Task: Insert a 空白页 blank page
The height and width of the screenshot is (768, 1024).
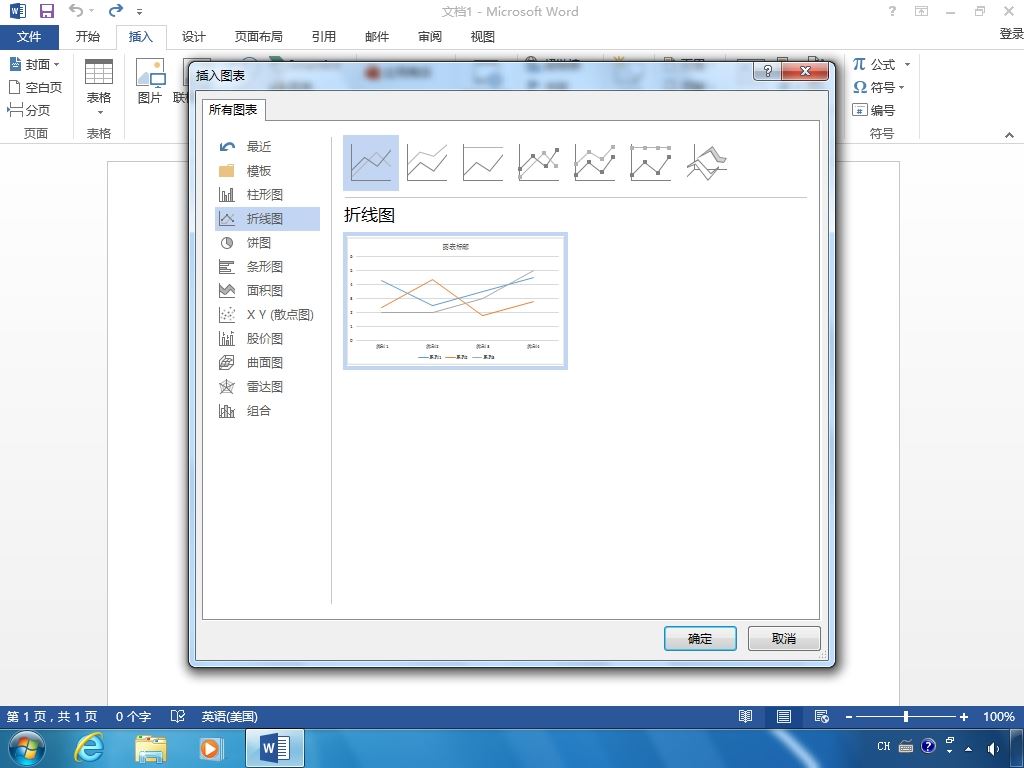Action: pyautogui.click(x=35, y=87)
